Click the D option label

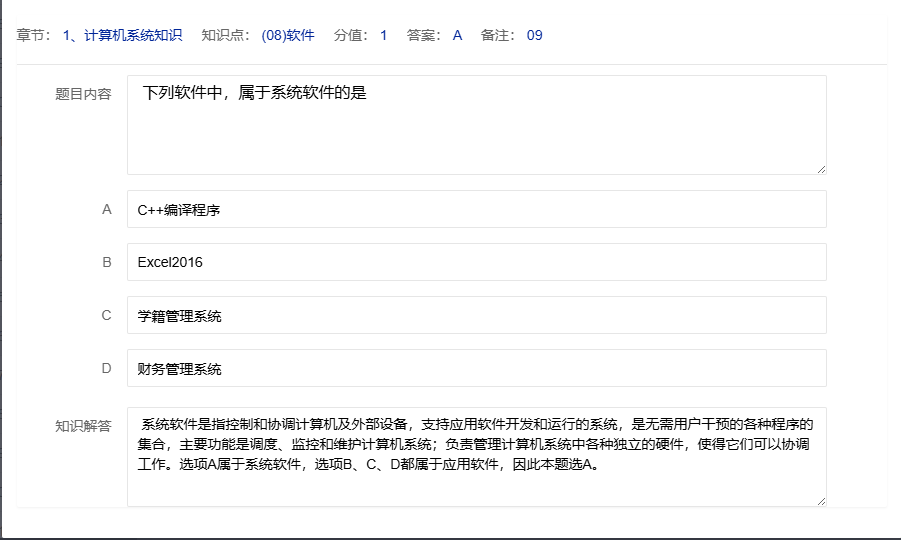[107, 368]
